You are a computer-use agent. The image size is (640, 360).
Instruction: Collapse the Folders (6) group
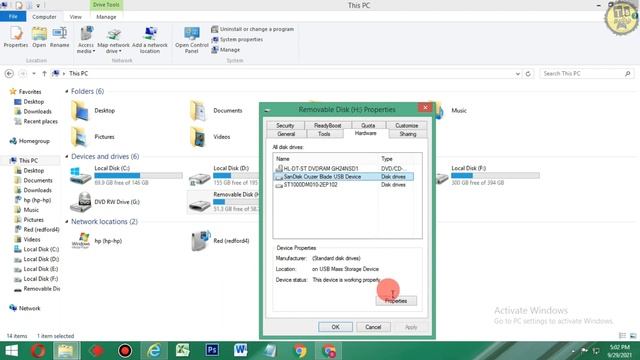click(x=67, y=91)
